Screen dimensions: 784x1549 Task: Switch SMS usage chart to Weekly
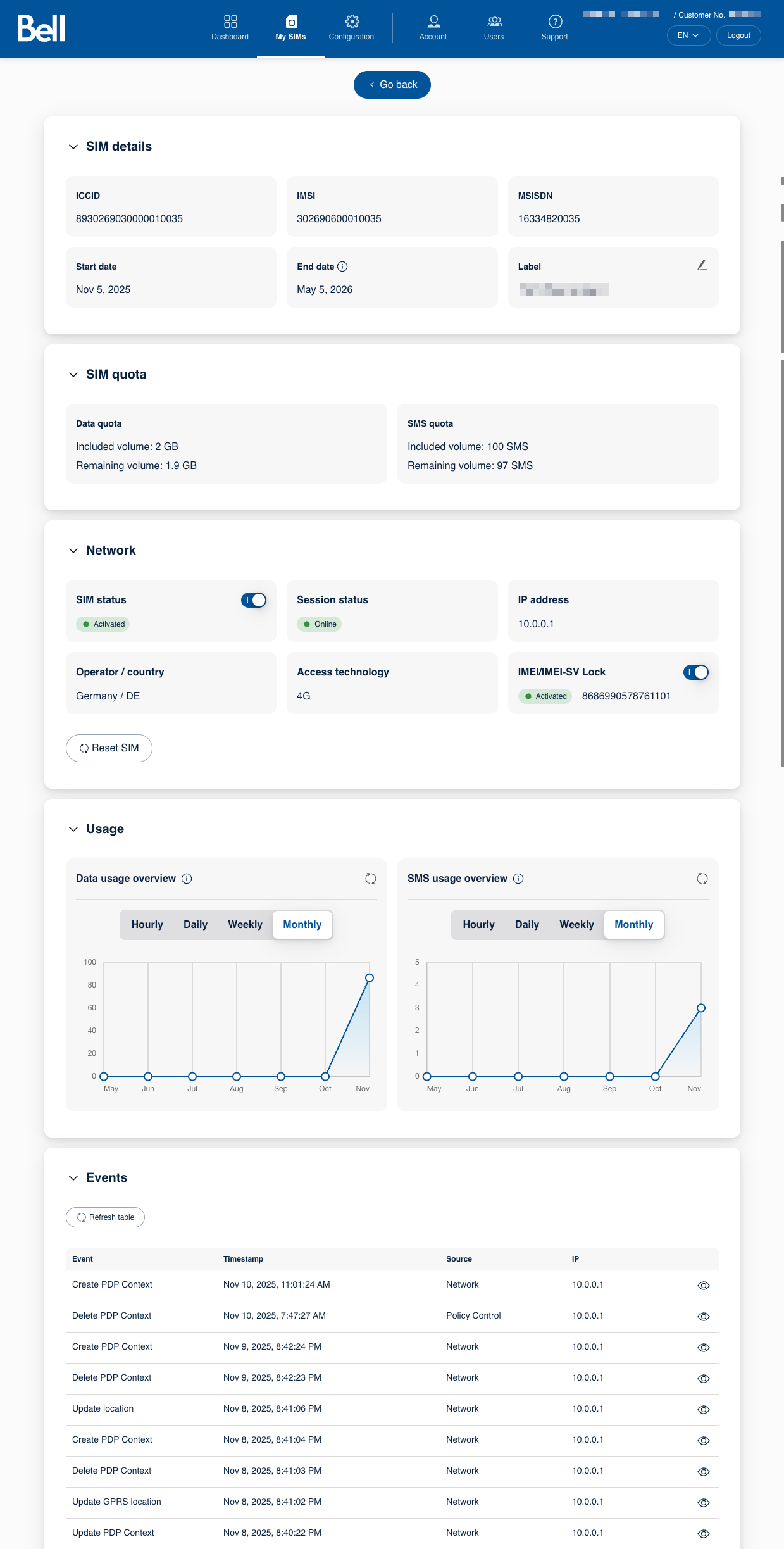point(576,925)
